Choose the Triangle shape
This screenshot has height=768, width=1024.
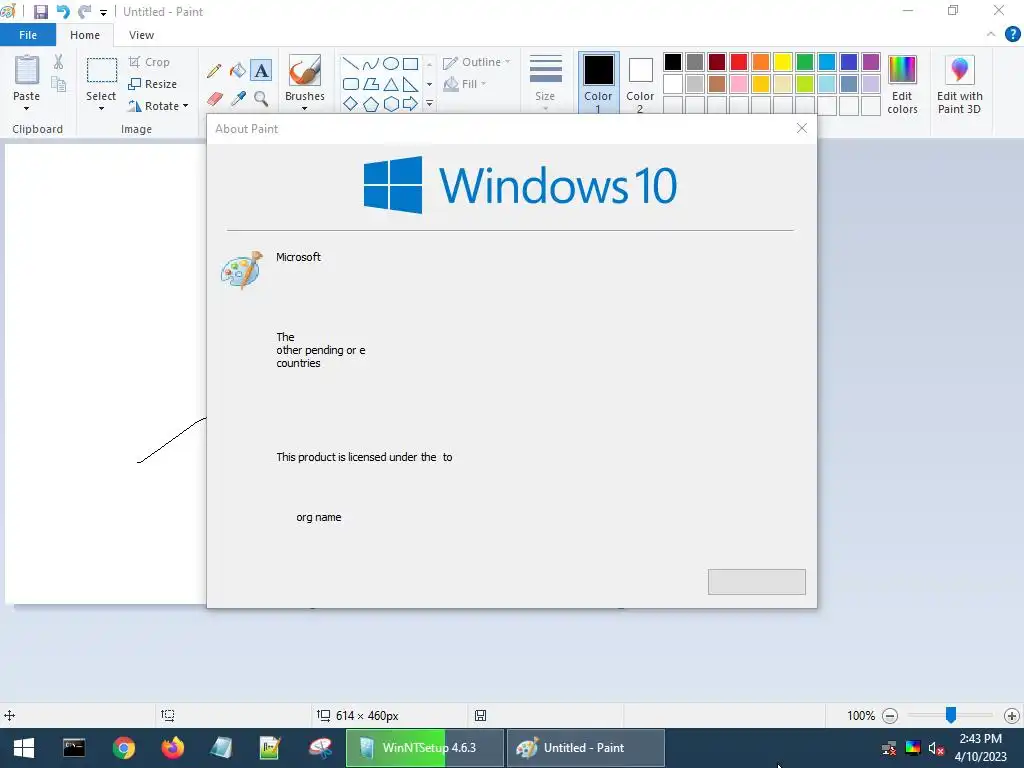pyautogui.click(x=391, y=84)
